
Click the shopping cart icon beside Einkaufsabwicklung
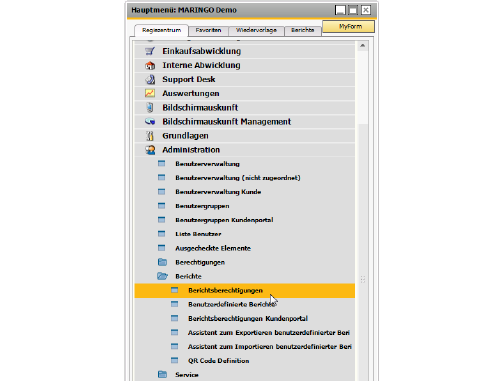tap(150, 51)
